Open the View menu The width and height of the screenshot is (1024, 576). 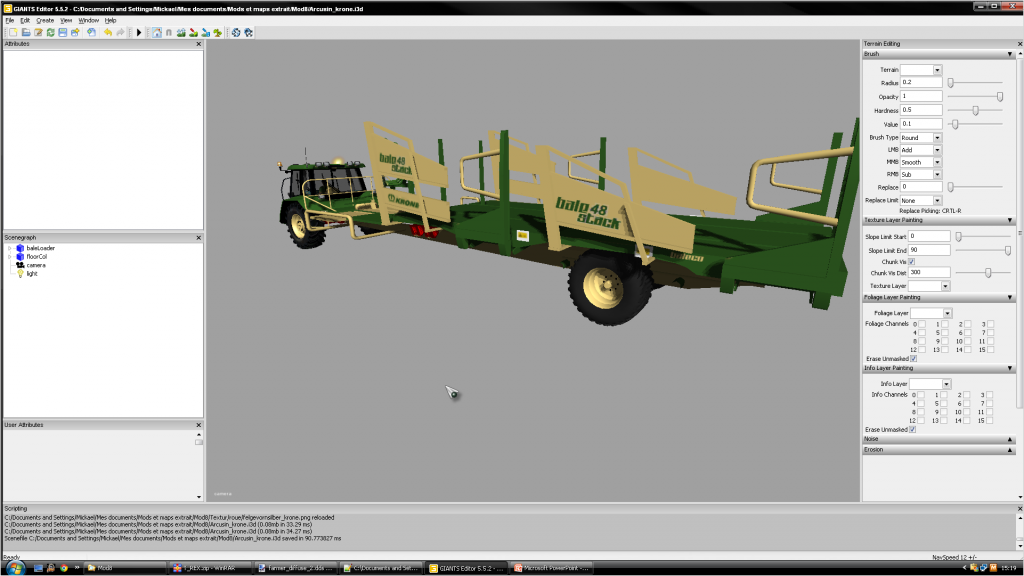pyautogui.click(x=66, y=20)
